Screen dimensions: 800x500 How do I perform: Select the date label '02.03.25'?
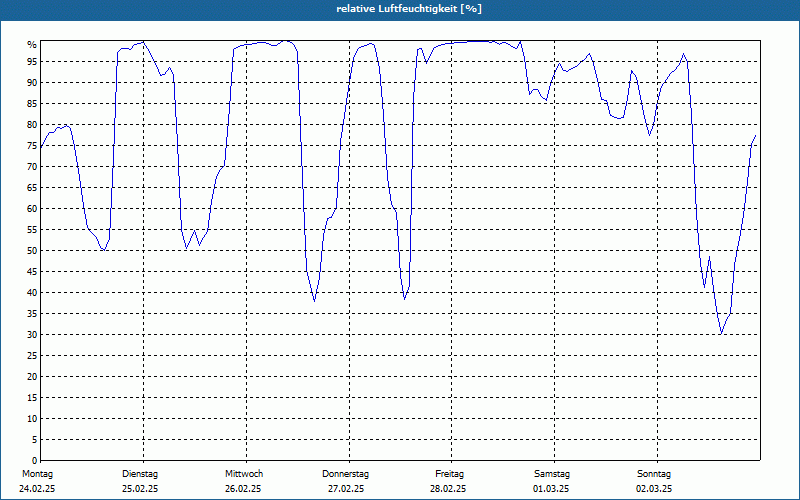(654, 489)
